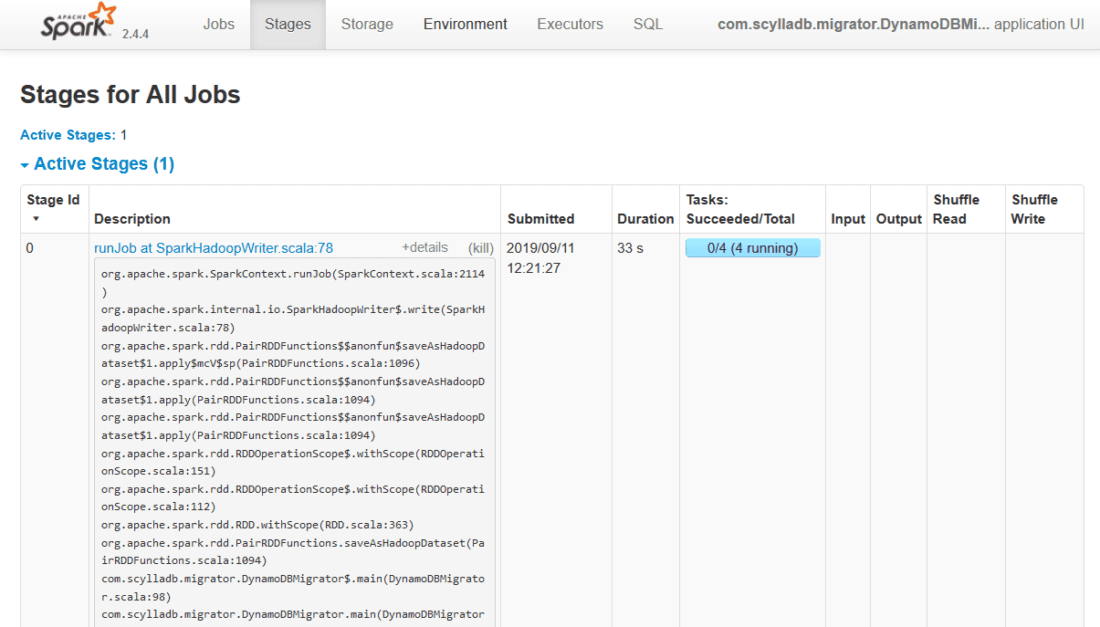Screen dimensions: 1100x627
Task: Open the Storage tab
Action: (x=367, y=24)
